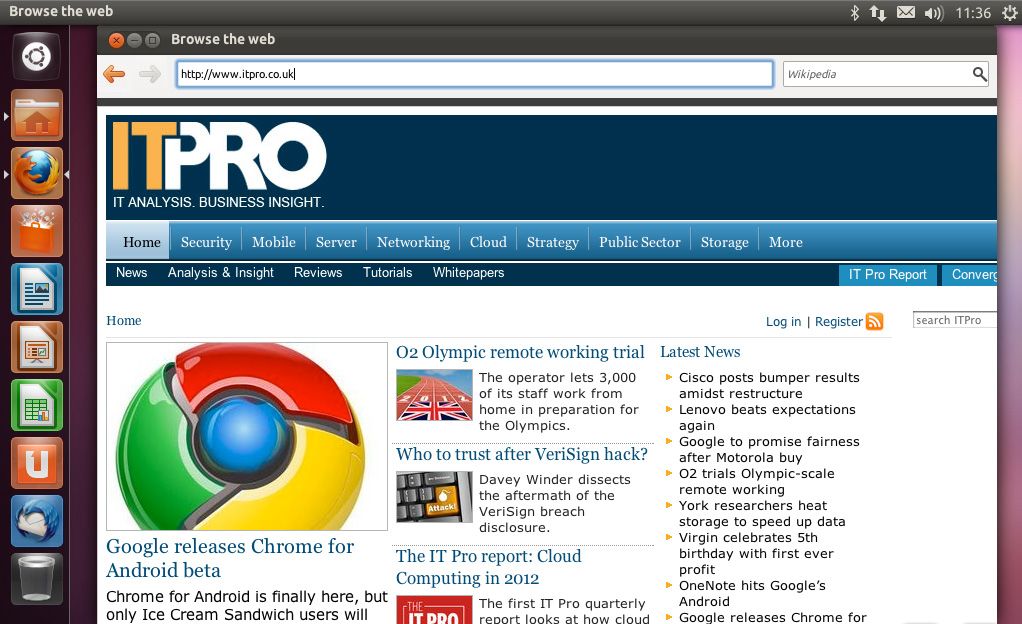Open the Strategy navigation tab
Image resolution: width=1022 pixels, height=624 pixels.
[x=553, y=242]
